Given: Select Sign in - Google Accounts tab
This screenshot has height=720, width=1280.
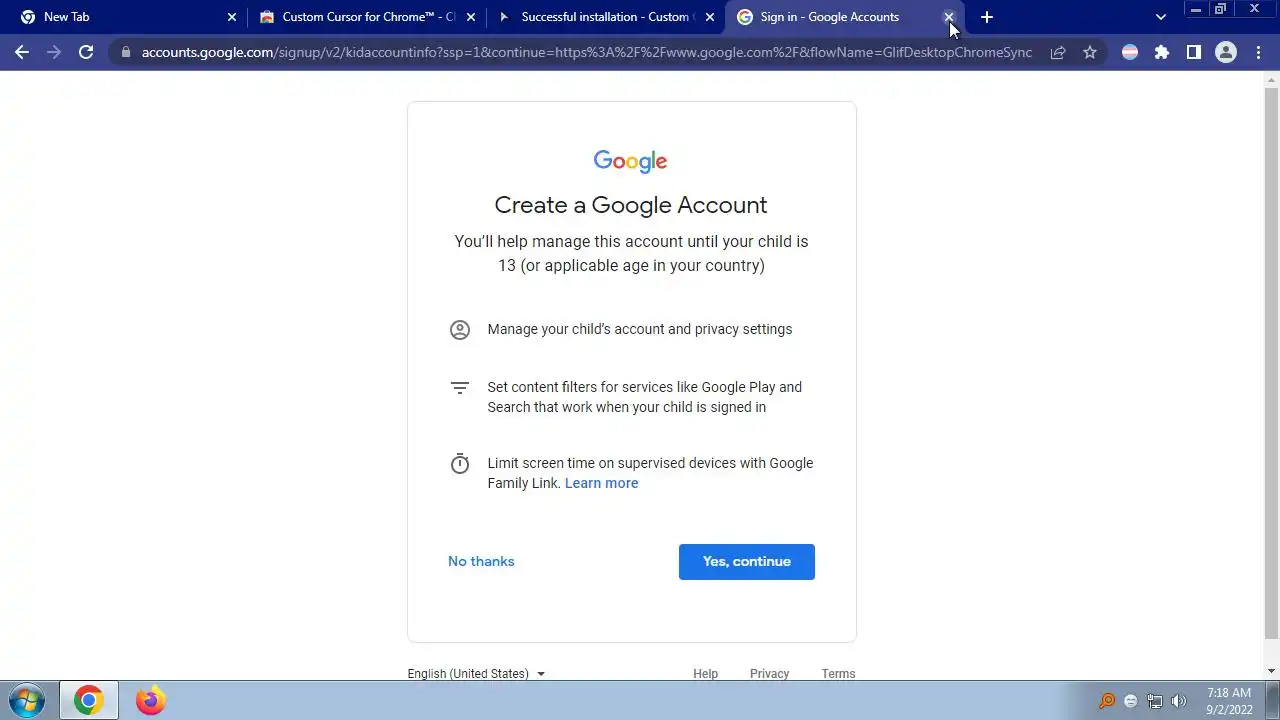Looking at the screenshot, I should click(x=846, y=17).
